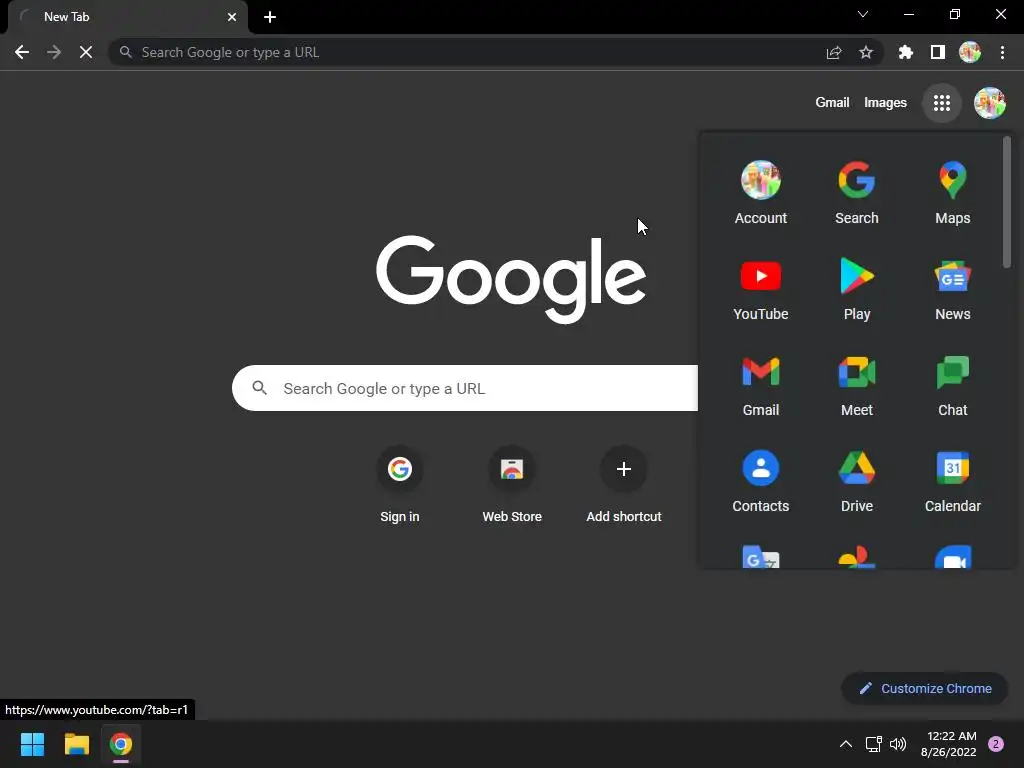The image size is (1024, 768).
Task: Launch Google Meet from the apps panel
Action: coord(857,384)
